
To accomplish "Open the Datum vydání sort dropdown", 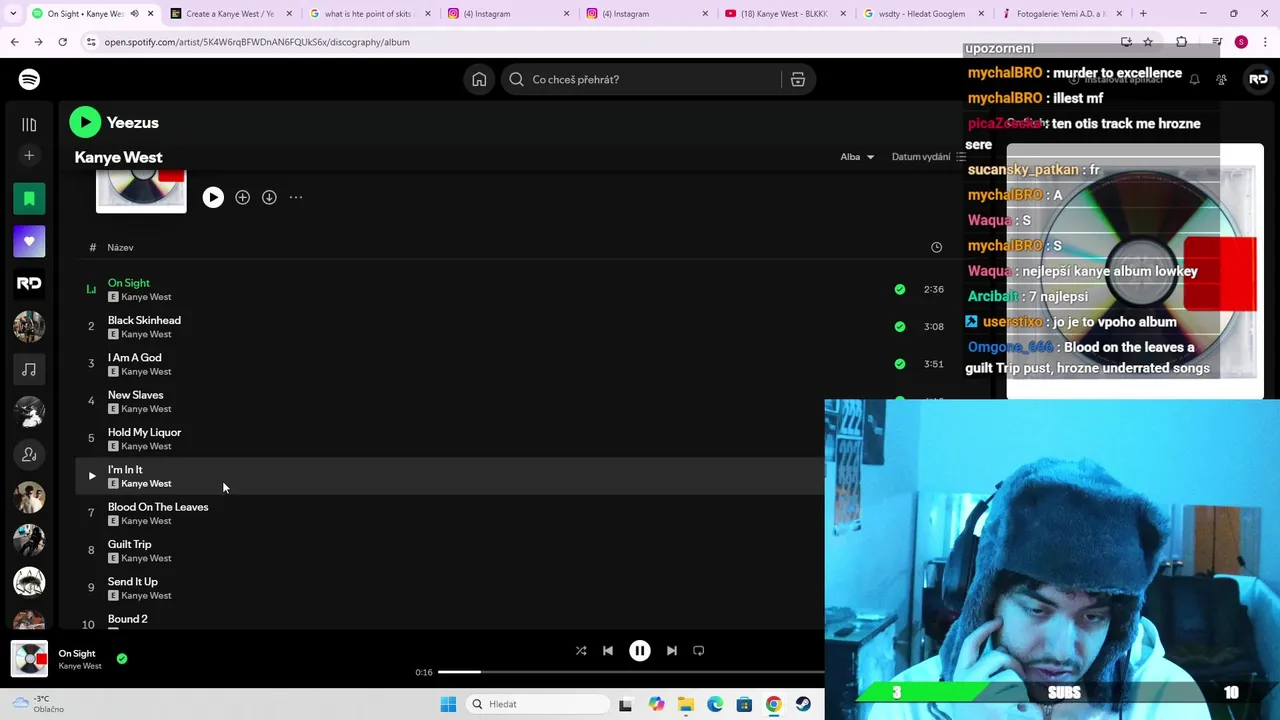I will [x=928, y=157].
